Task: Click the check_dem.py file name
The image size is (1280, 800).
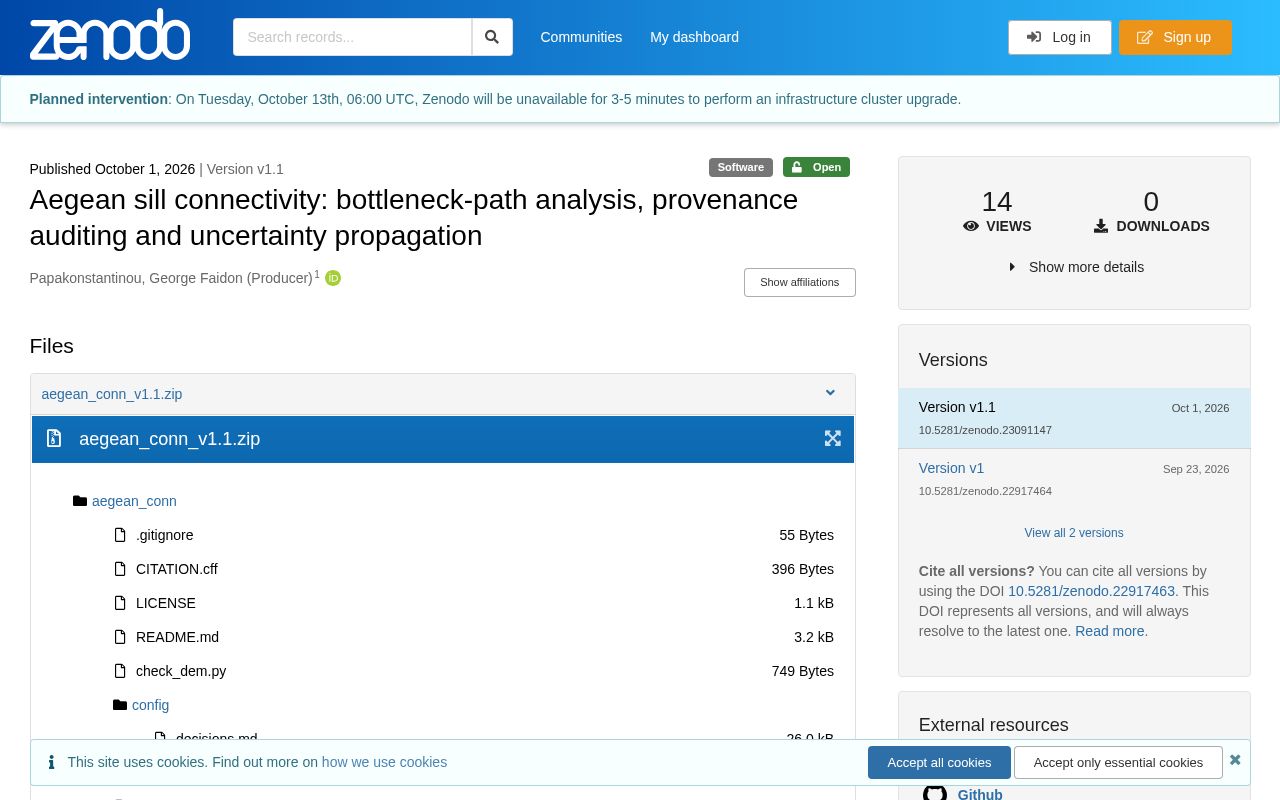Action: pos(181,671)
